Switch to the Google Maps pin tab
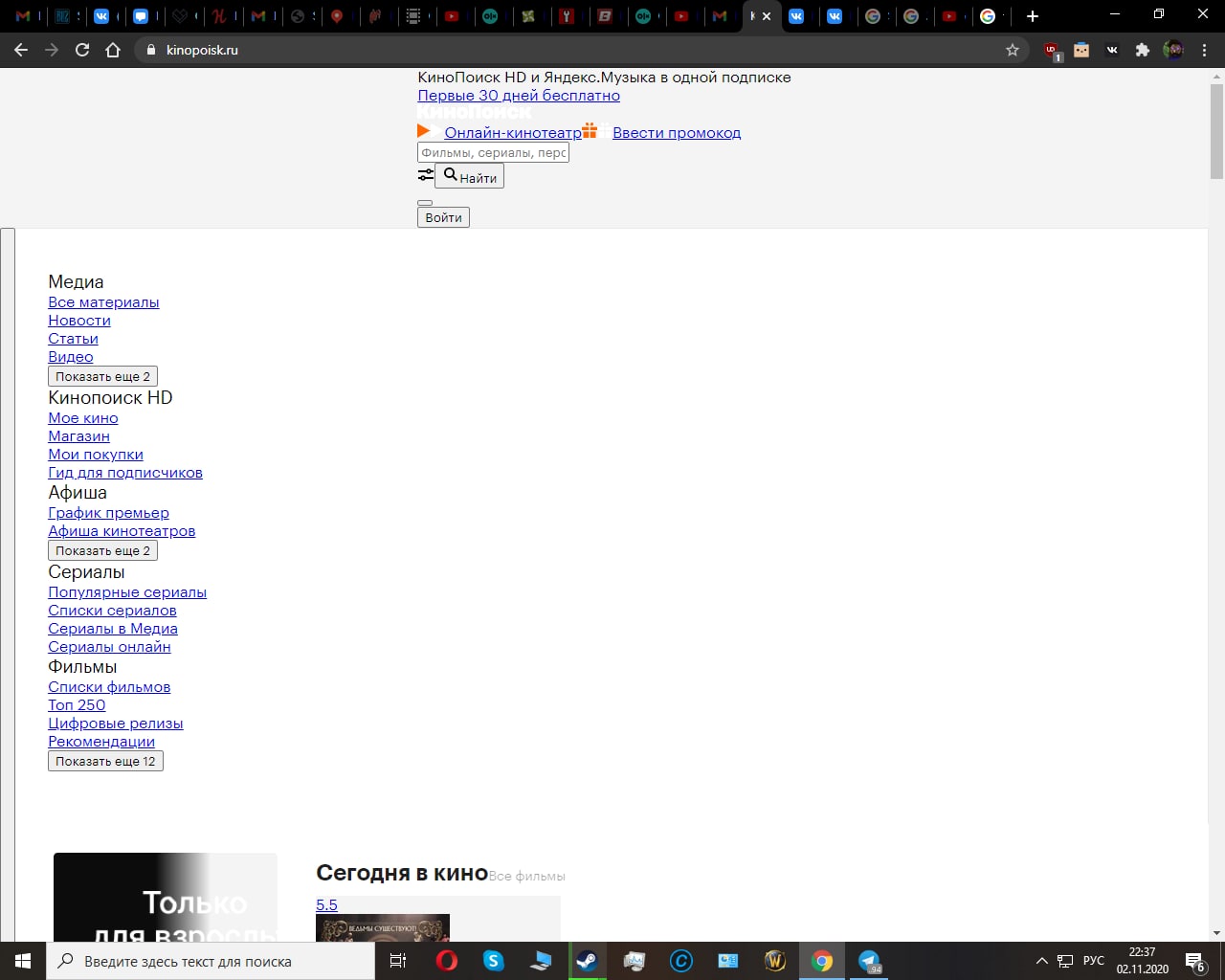Viewport: 1225px width, 980px height. pos(337,16)
